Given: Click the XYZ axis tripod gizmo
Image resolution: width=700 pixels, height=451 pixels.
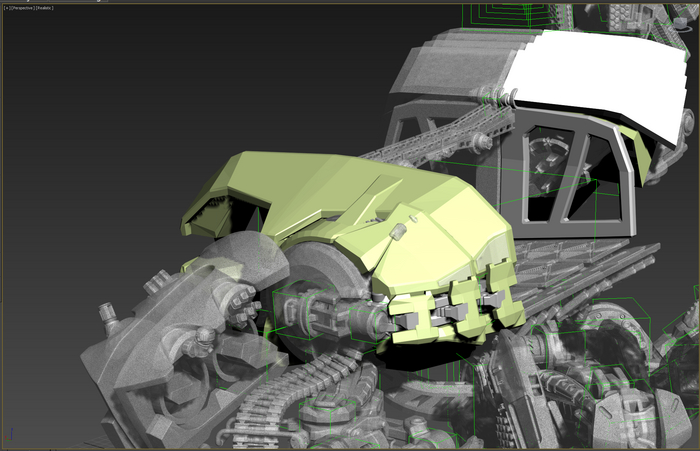Looking at the screenshot, I should 9,437.
